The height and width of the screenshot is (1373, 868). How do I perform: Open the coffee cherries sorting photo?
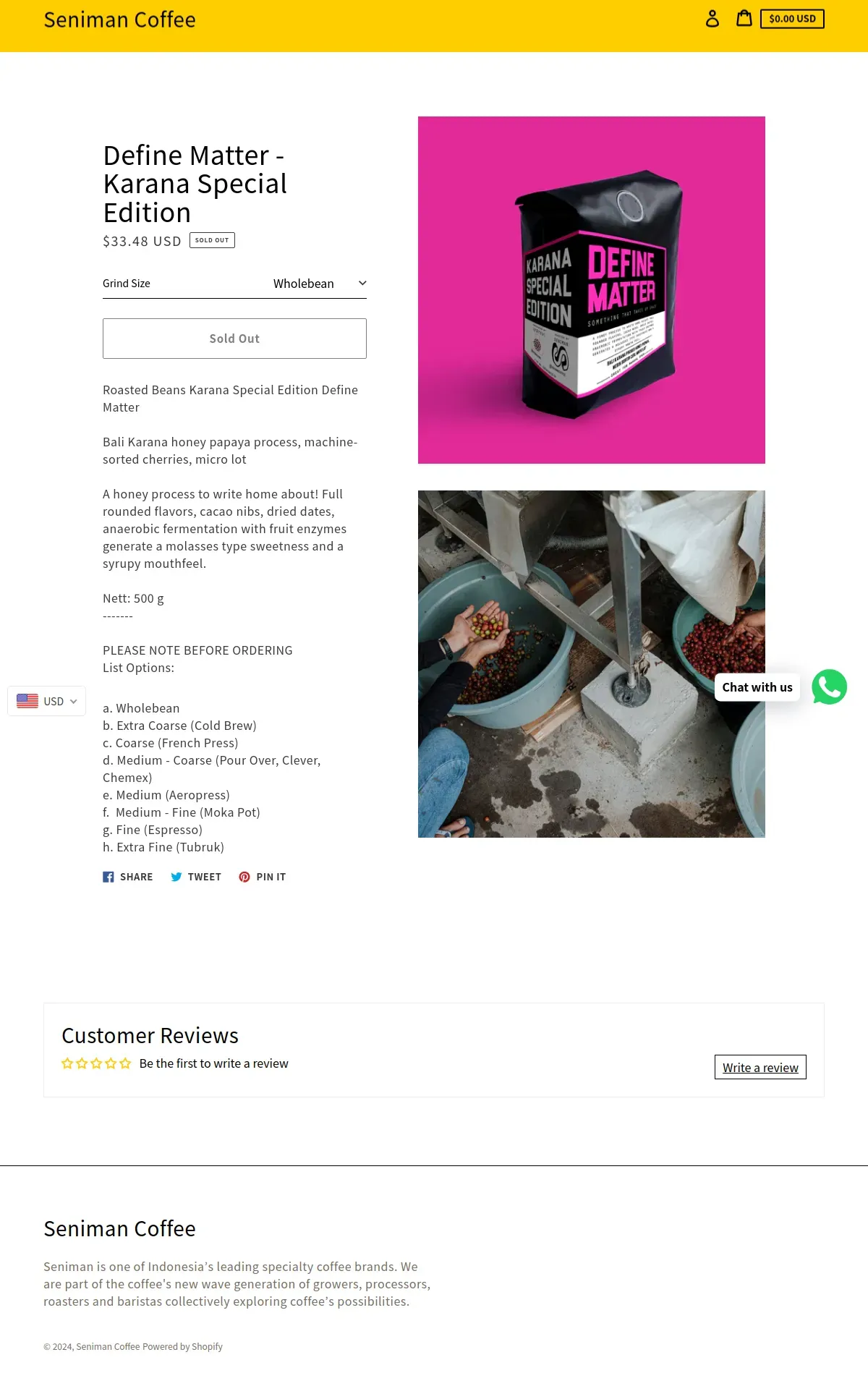(592, 664)
